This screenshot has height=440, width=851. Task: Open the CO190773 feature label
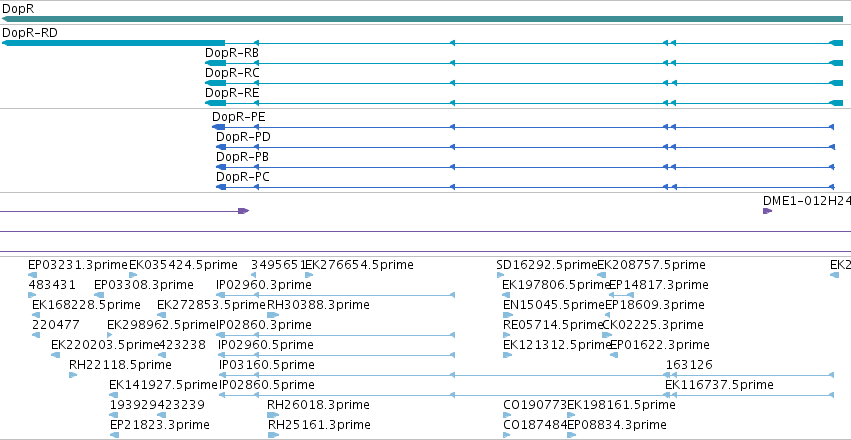point(535,405)
